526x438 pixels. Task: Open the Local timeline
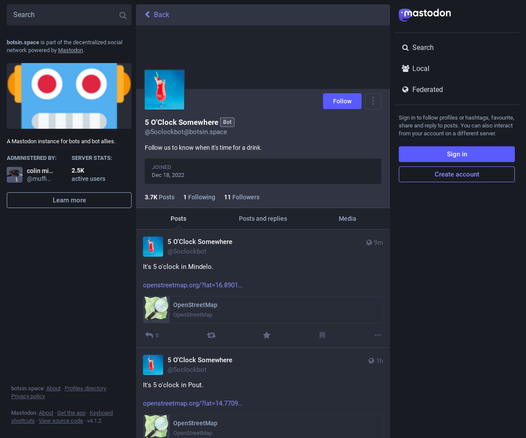[415, 68]
